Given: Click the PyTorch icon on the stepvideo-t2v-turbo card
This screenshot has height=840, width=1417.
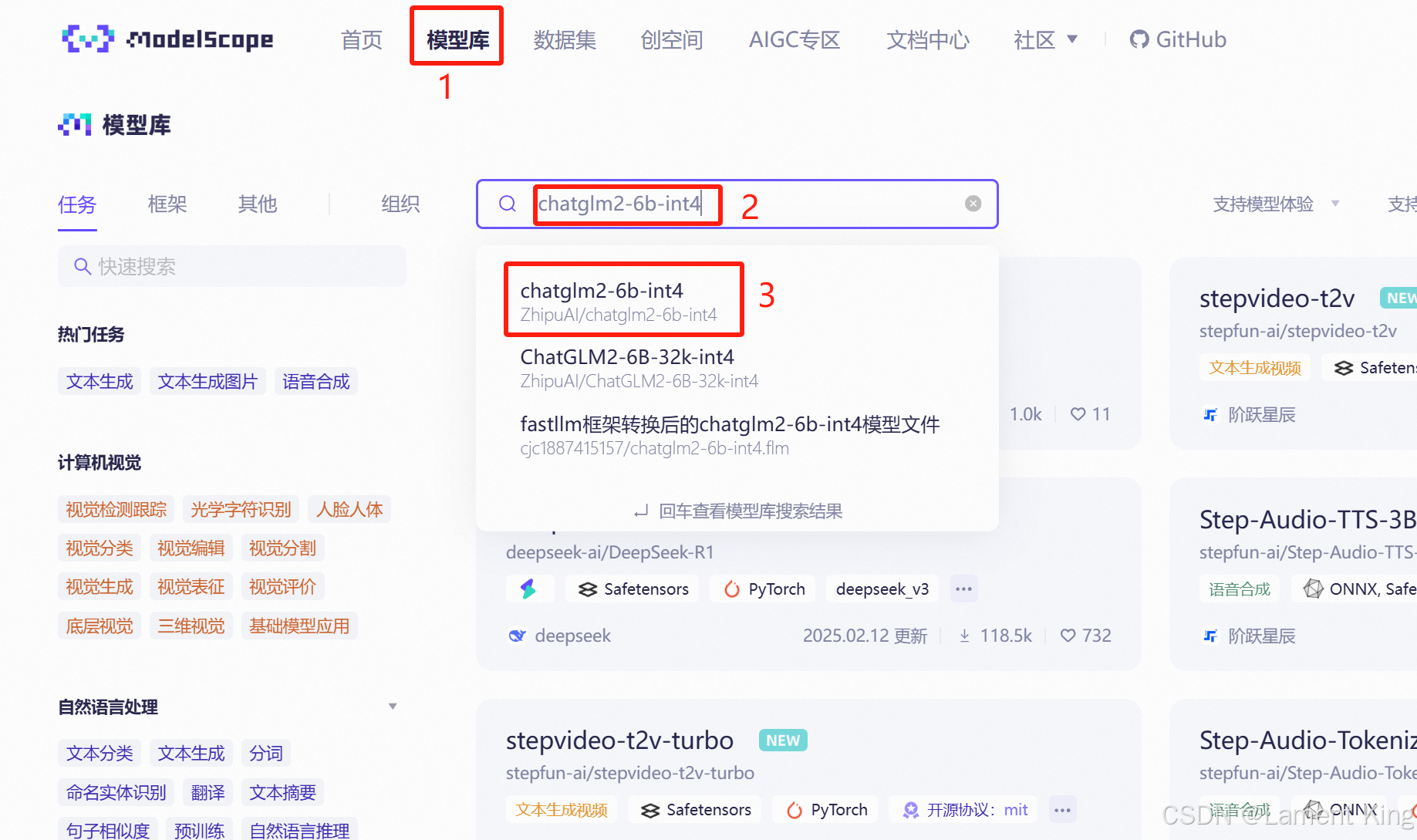Looking at the screenshot, I should click(x=794, y=810).
